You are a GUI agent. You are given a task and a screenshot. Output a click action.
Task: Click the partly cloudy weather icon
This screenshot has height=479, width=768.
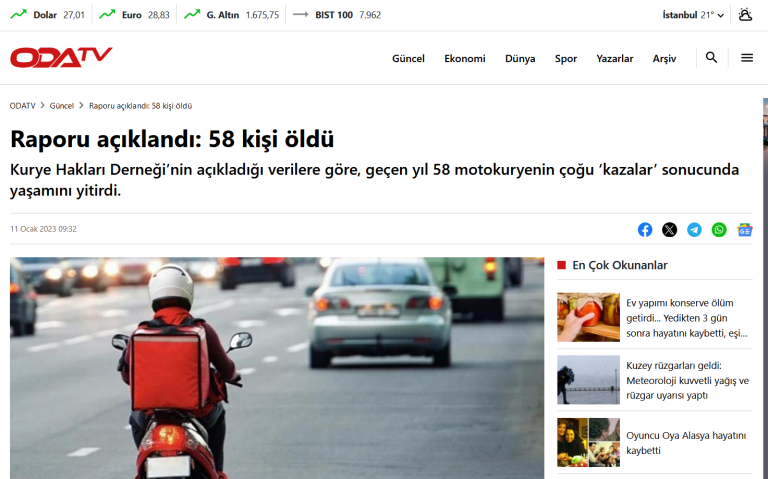click(745, 15)
